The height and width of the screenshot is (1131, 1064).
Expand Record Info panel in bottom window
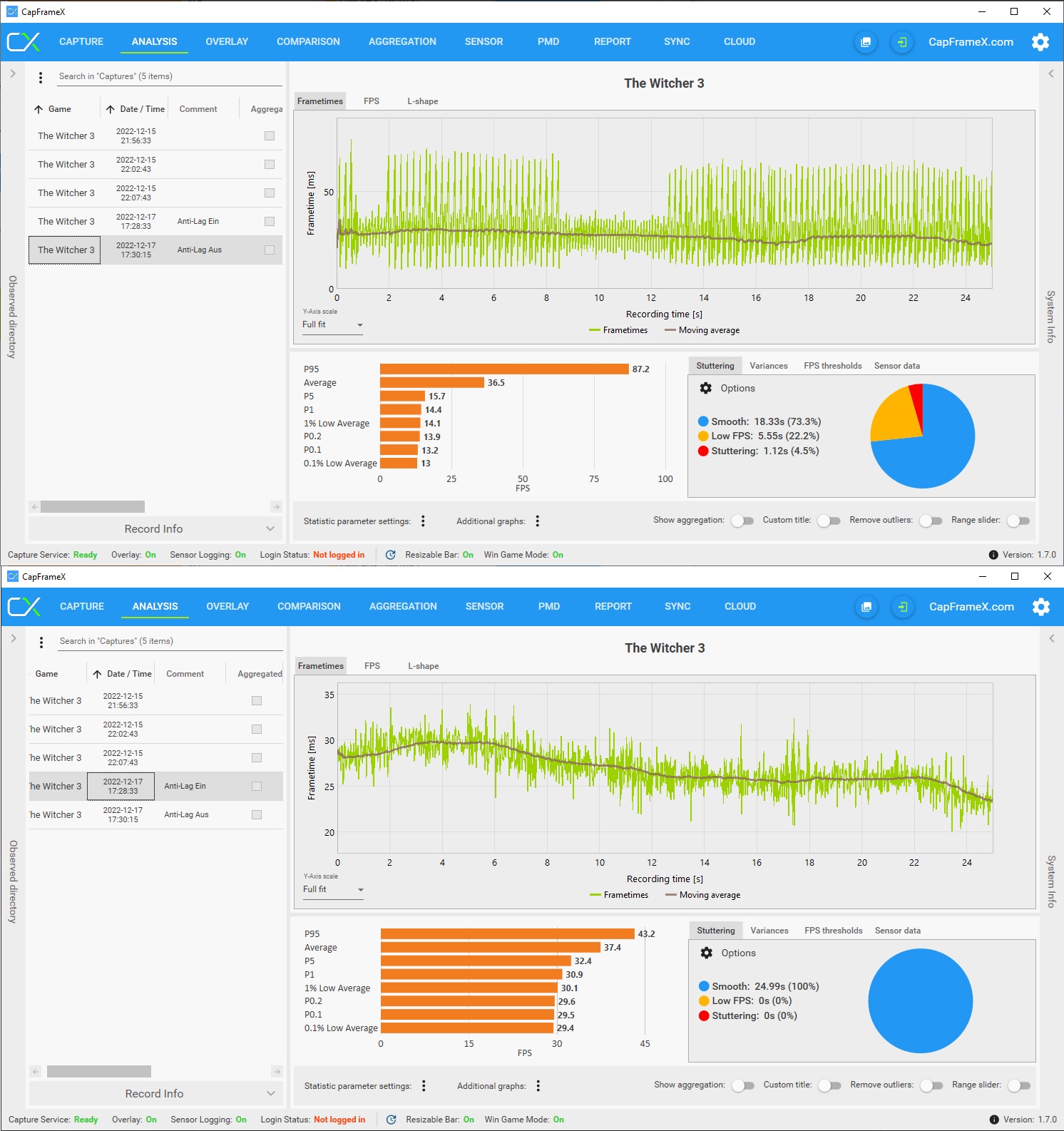(156, 1093)
